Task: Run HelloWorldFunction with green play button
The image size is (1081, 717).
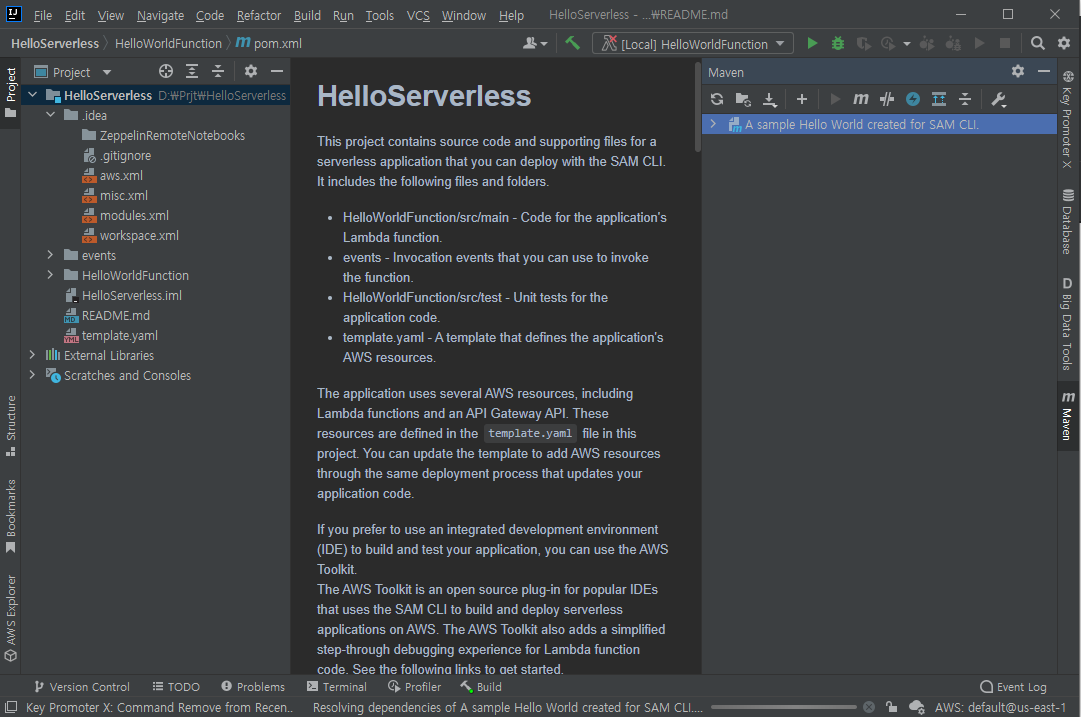Action: [812, 43]
